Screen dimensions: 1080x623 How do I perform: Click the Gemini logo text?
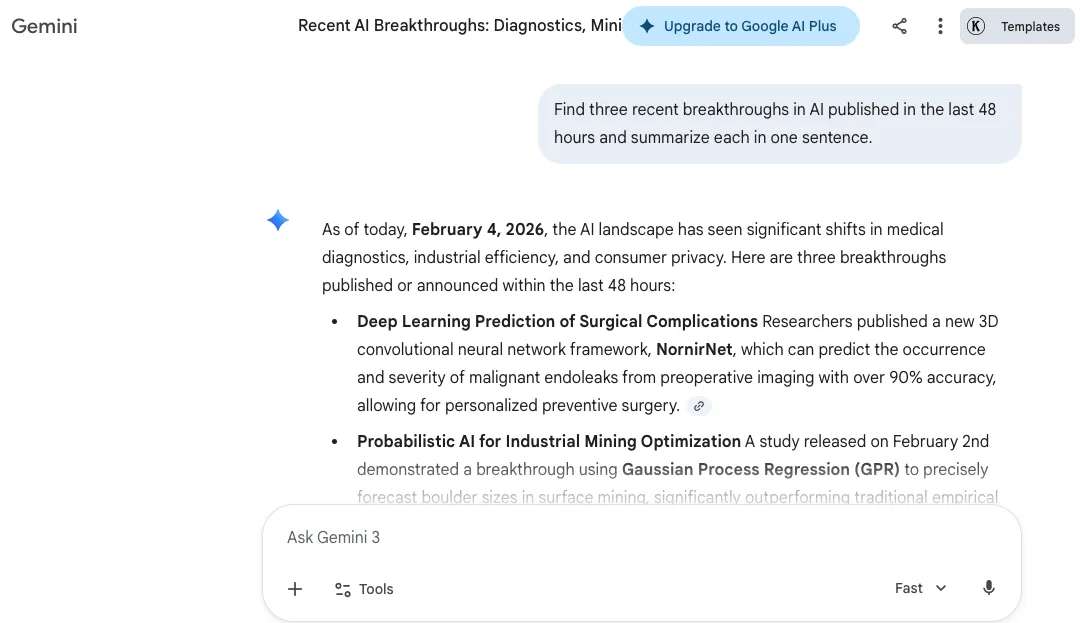[x=44, y=26]
